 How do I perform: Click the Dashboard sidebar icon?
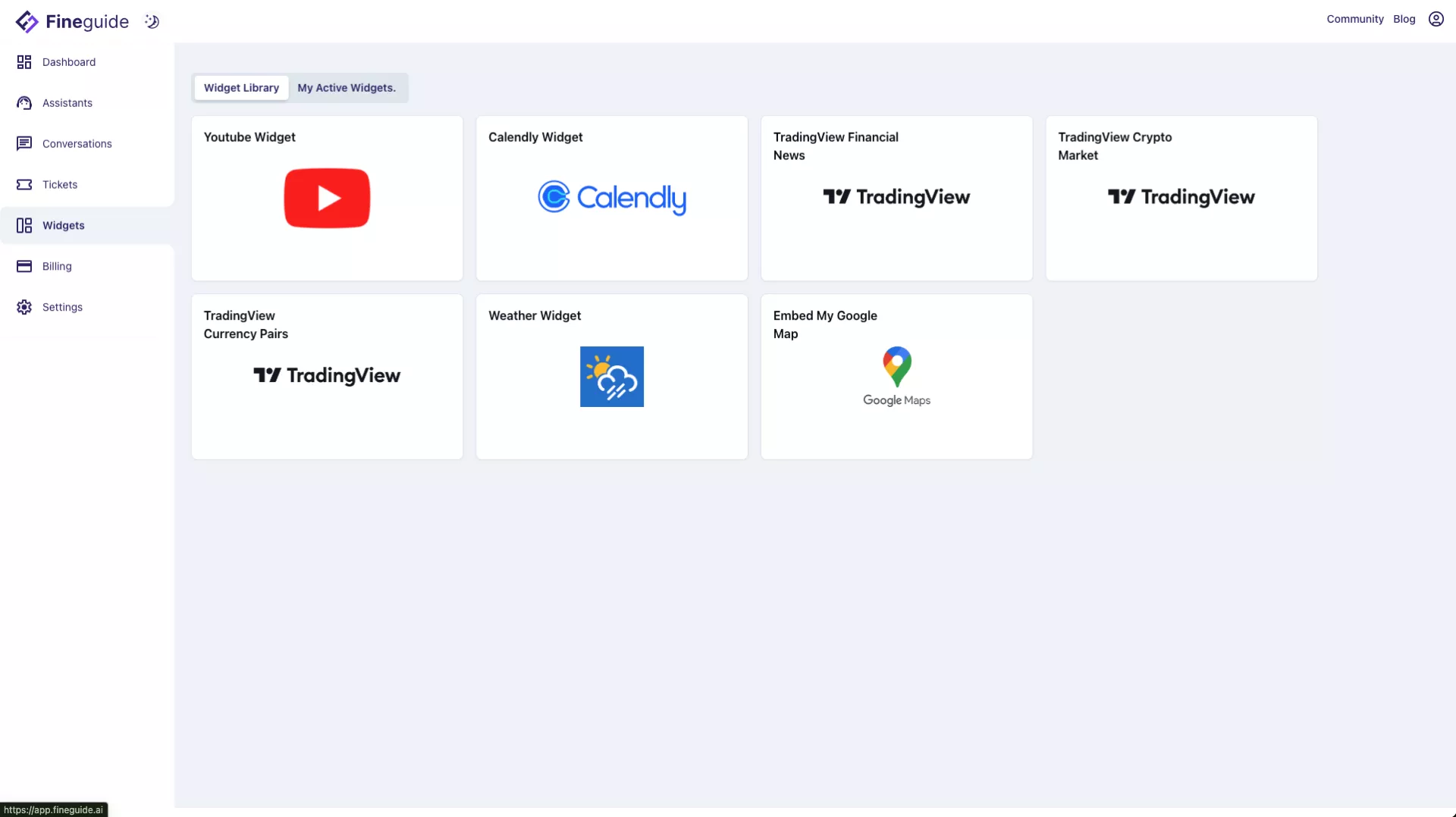(24, 62)
